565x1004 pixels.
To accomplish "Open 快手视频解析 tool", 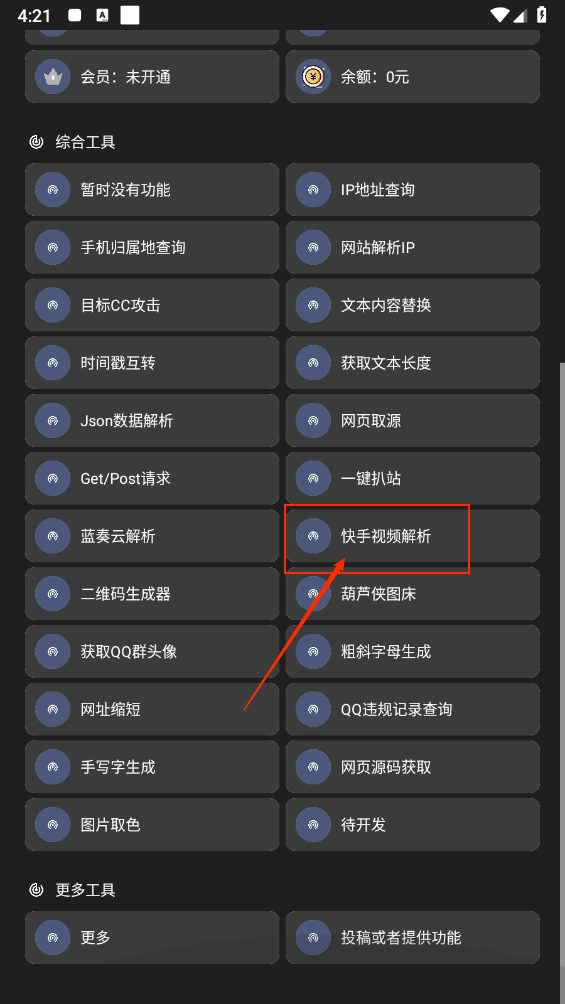I will point(413,536).
